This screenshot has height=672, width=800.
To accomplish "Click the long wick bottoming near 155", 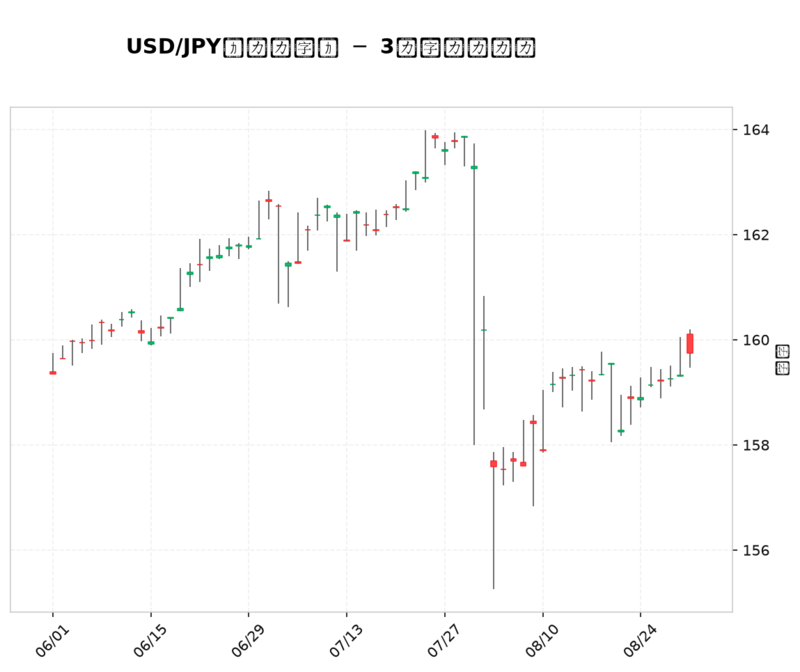I will click(x=493, y=520).
